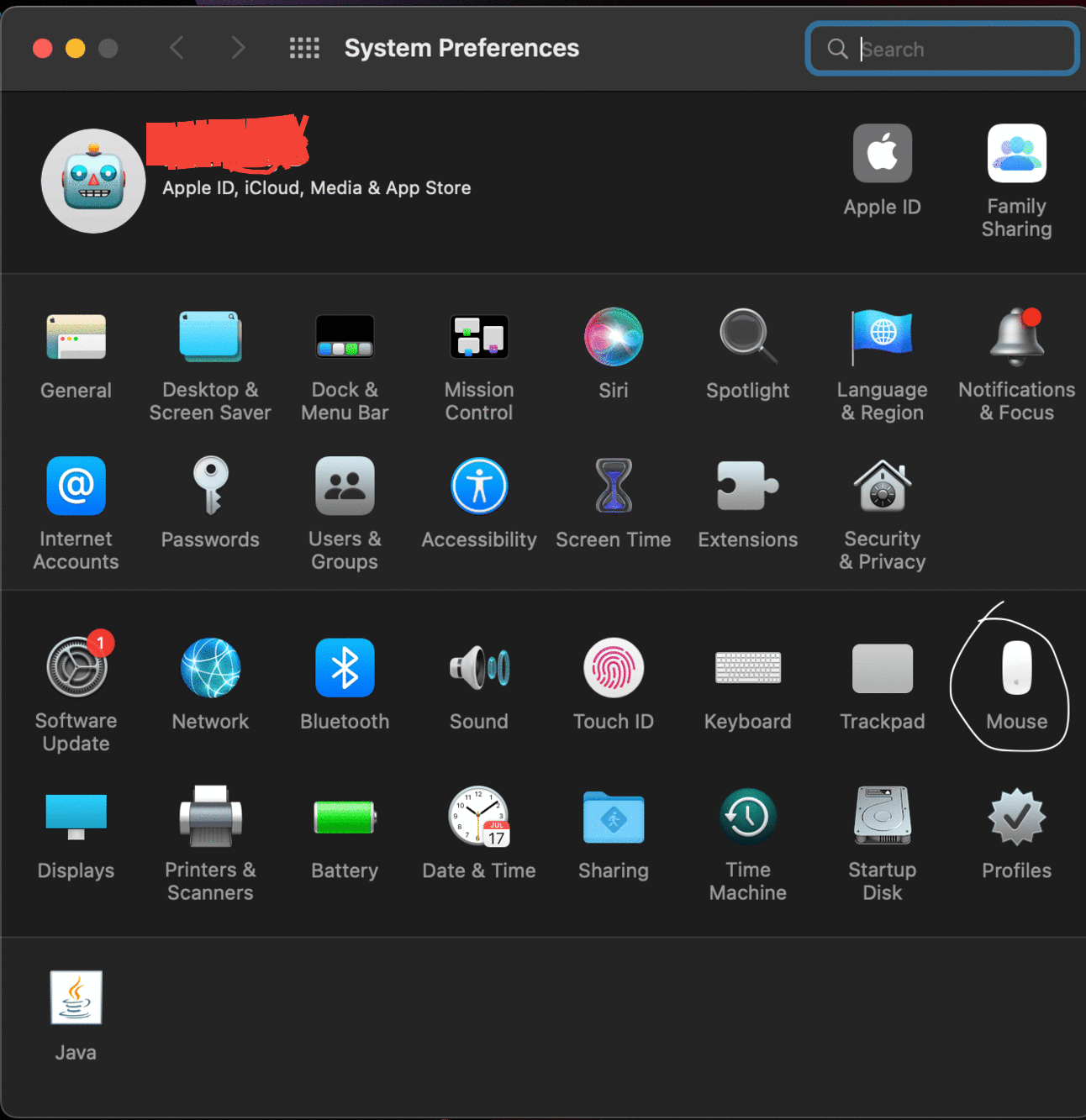Open Apple ID settings icon
Viewport: 1086px width, 1120px height.
(883, 153)
